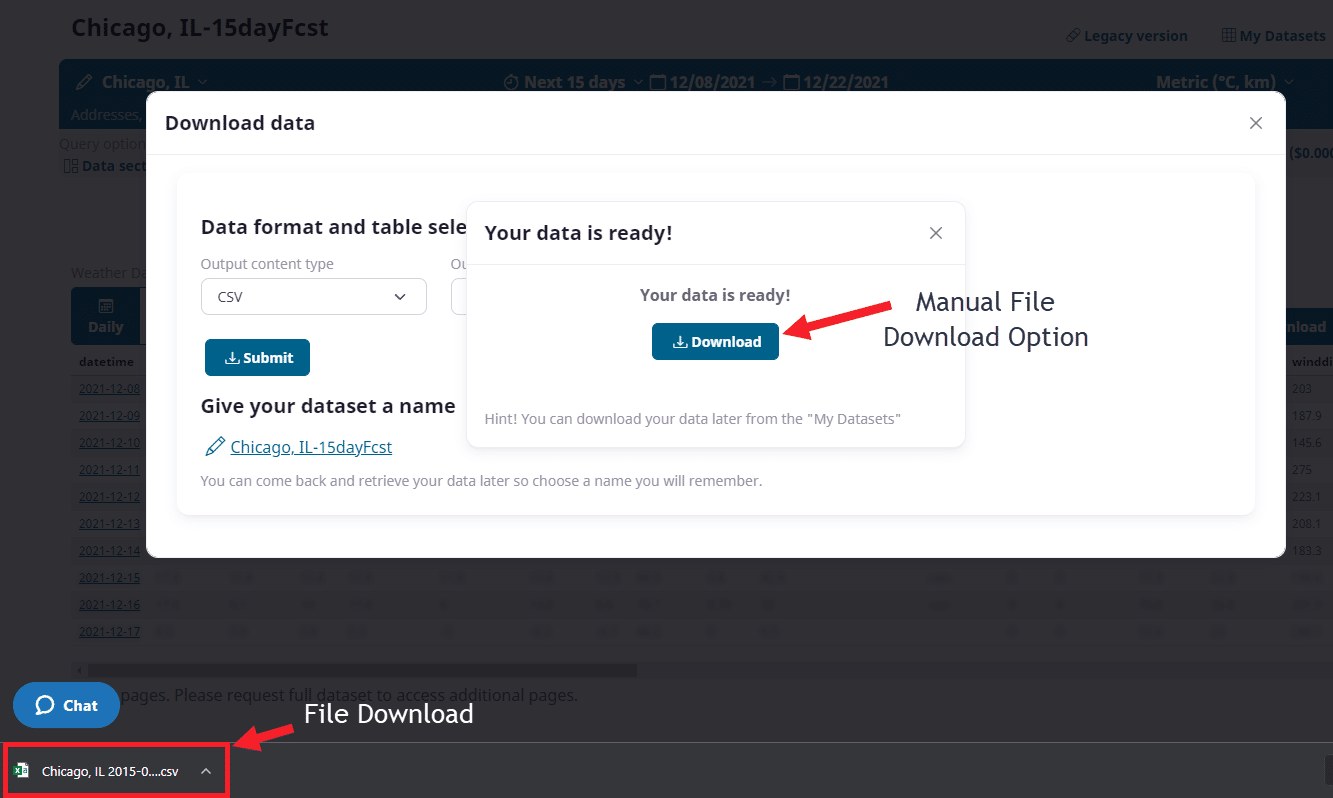Open the Chat support widget
1333x798 pixels.
pos(66,705)
